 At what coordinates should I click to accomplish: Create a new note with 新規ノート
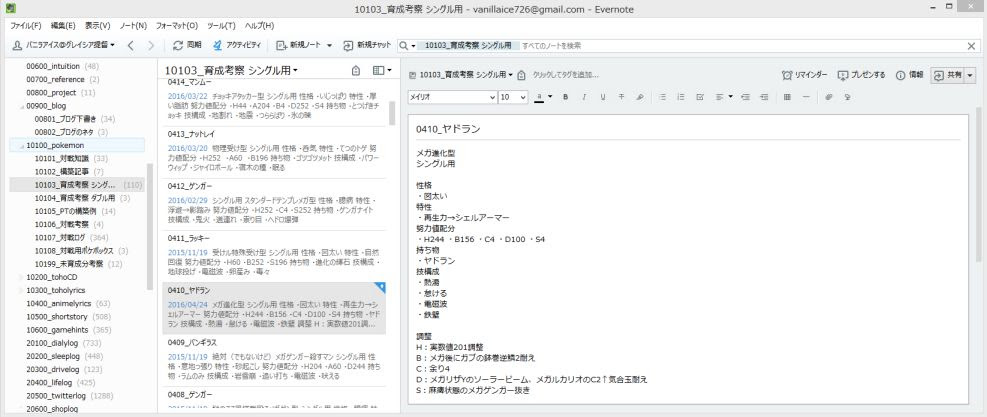(298, 45)
